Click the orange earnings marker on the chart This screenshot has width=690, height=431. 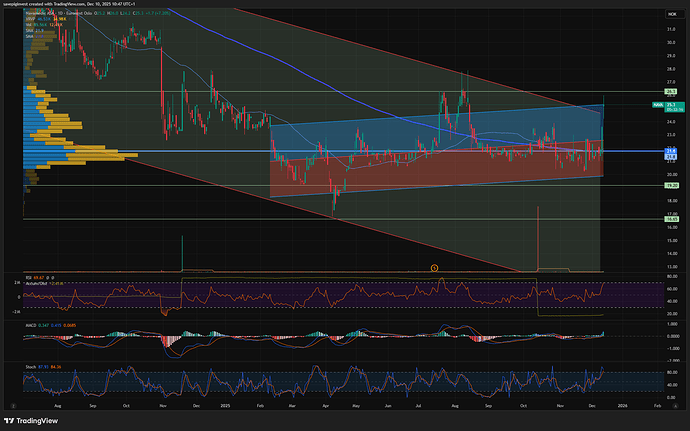tap(435, 267)
